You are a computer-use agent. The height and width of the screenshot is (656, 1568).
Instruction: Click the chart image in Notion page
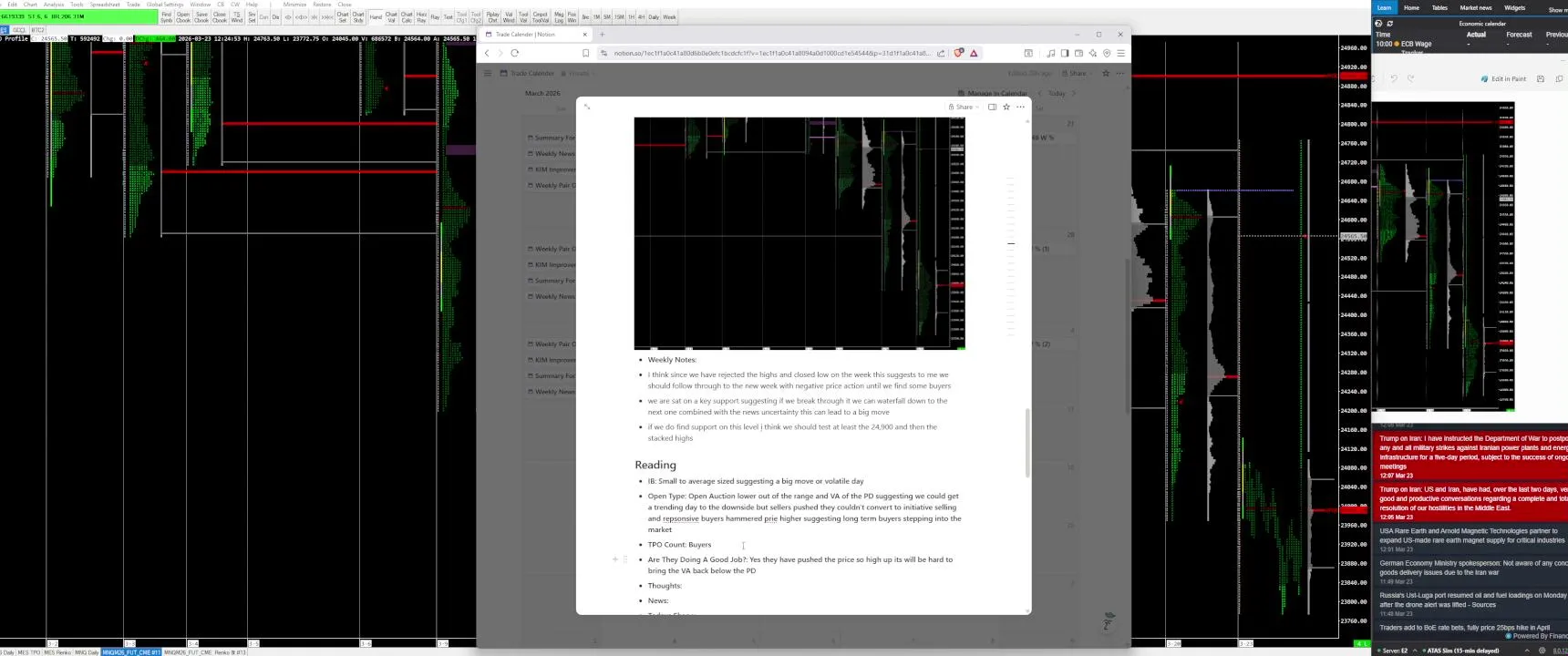[x=799, y=232]
